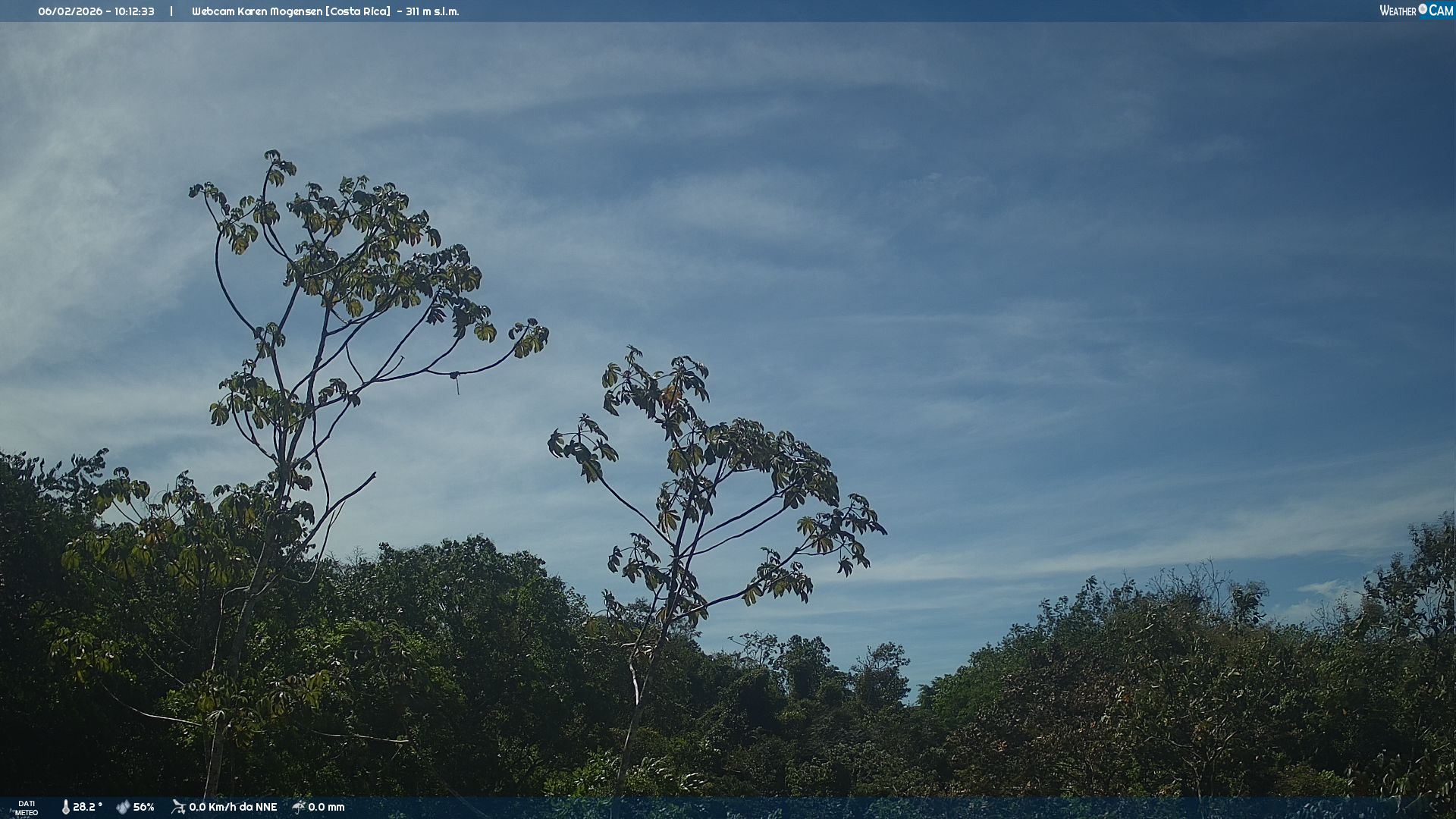
Task: Click the wind vane icon
Action: click(x=178, y=807)
